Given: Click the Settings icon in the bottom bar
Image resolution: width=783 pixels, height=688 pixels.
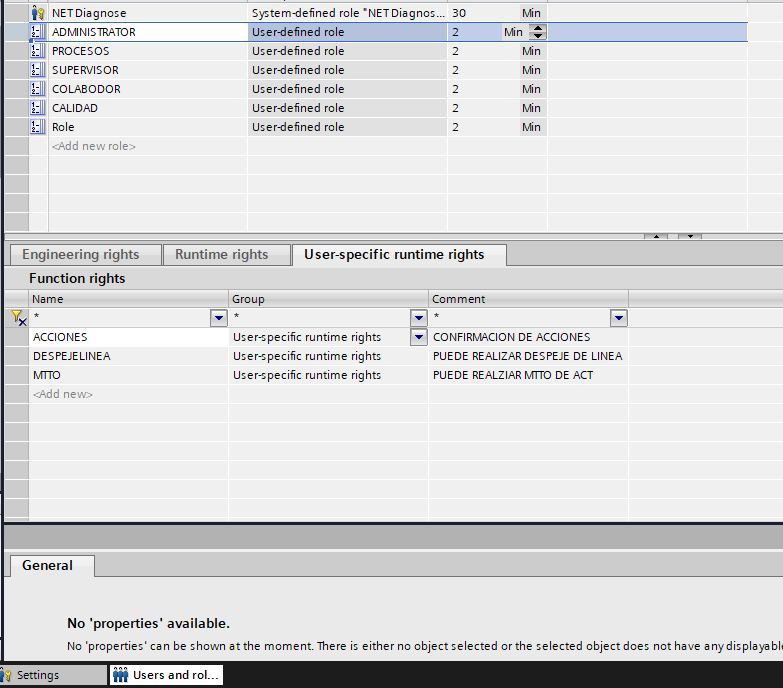Looking at the screenshot, I should (x=6, y=675).
